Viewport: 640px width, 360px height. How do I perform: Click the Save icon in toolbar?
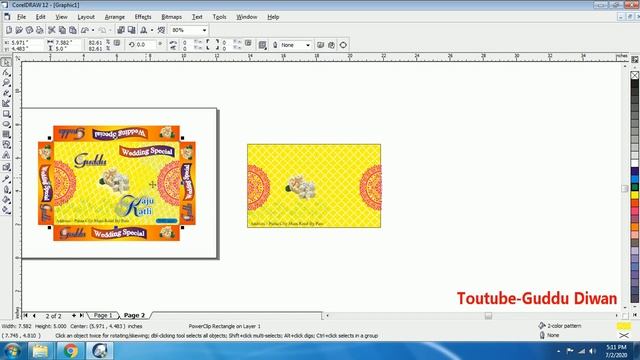29,30
